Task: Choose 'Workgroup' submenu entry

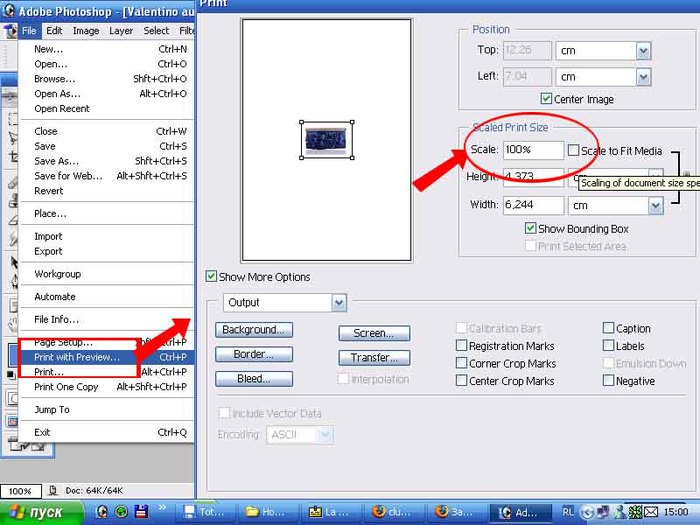Action: click(107, 274)
